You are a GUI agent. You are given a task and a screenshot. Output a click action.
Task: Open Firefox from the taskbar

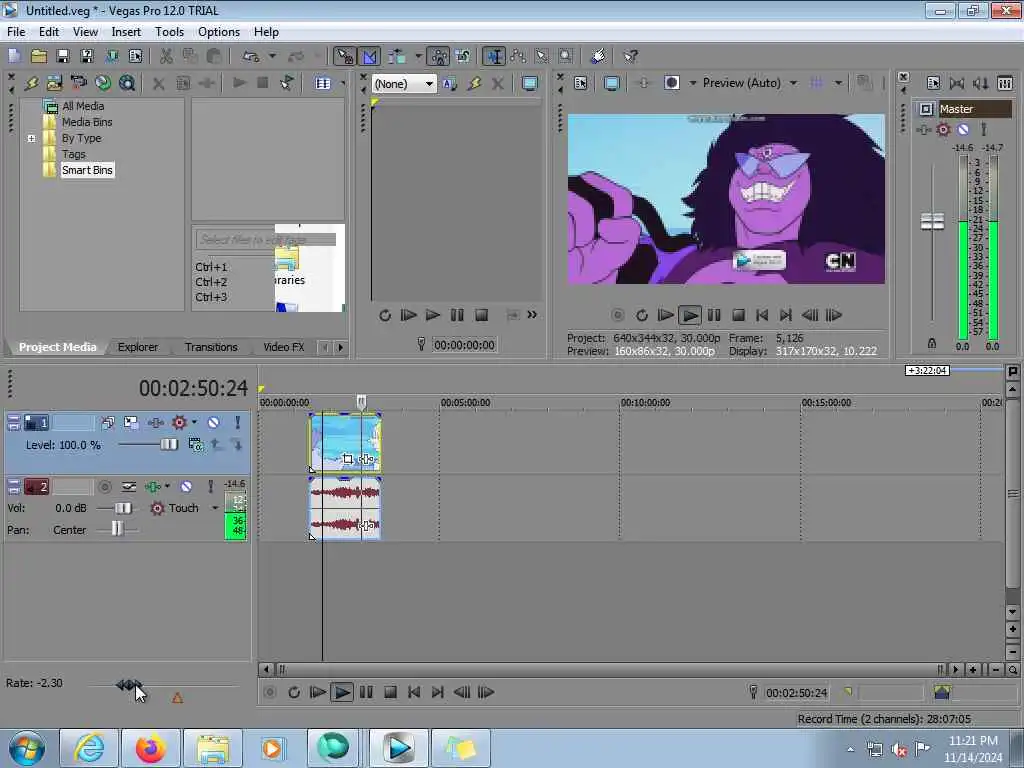point(151,748)
